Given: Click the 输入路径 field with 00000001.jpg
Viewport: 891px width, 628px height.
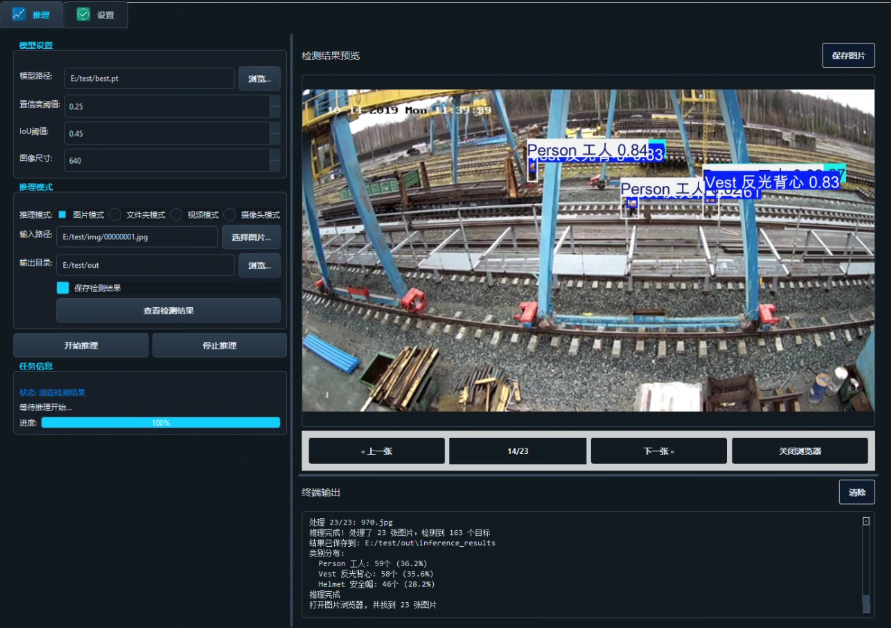Looking at the screenshot, I should 137,236.
